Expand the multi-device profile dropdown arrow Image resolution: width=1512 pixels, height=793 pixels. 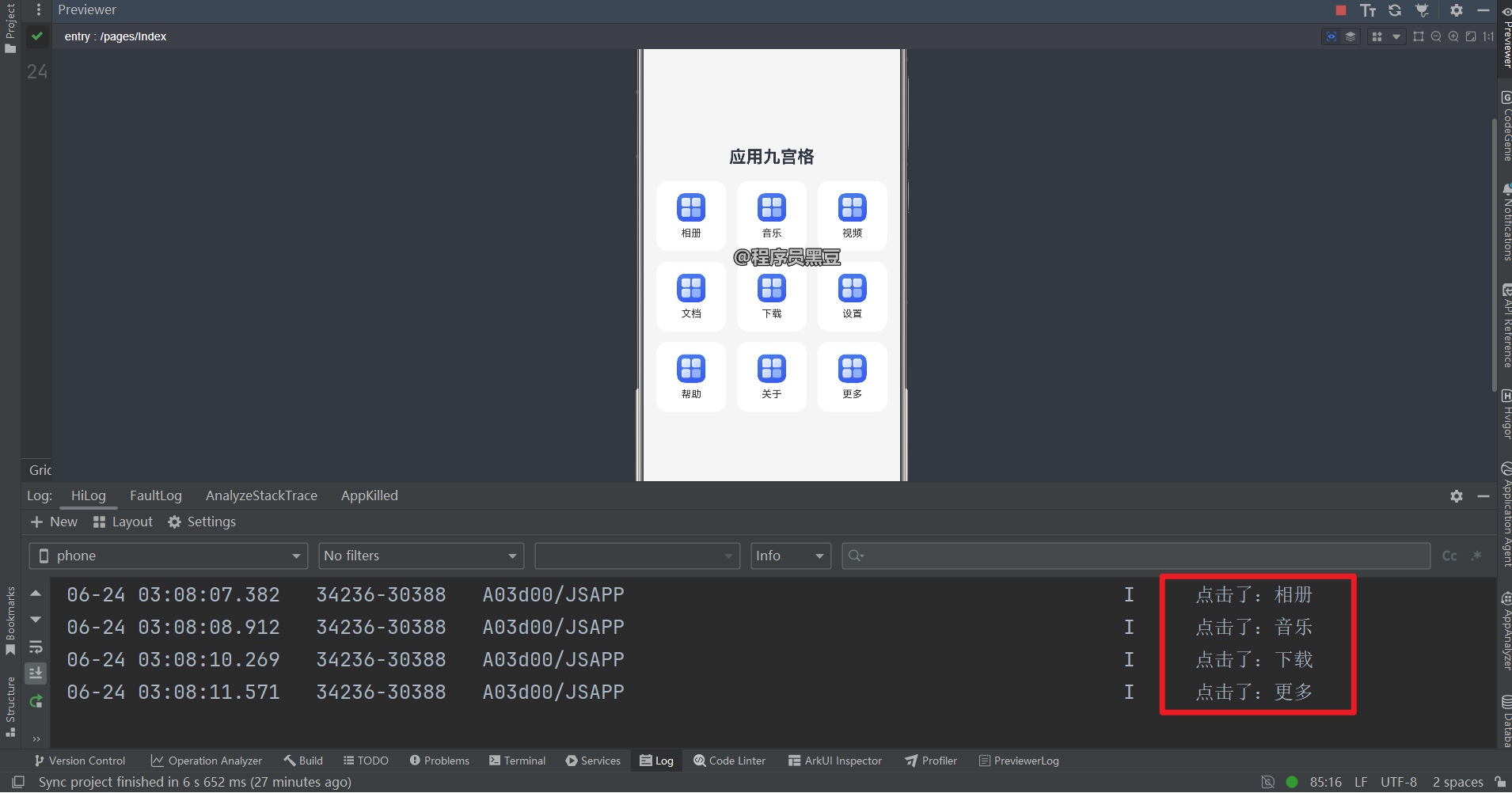1396,36
